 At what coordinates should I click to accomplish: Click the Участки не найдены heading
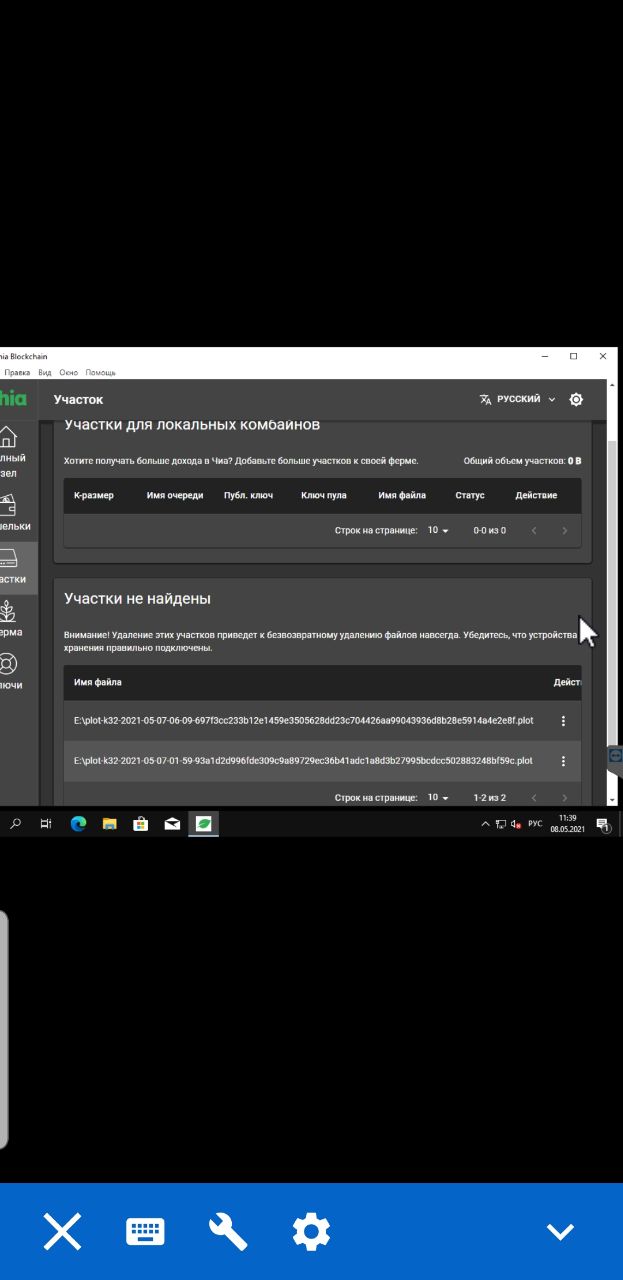137,599
